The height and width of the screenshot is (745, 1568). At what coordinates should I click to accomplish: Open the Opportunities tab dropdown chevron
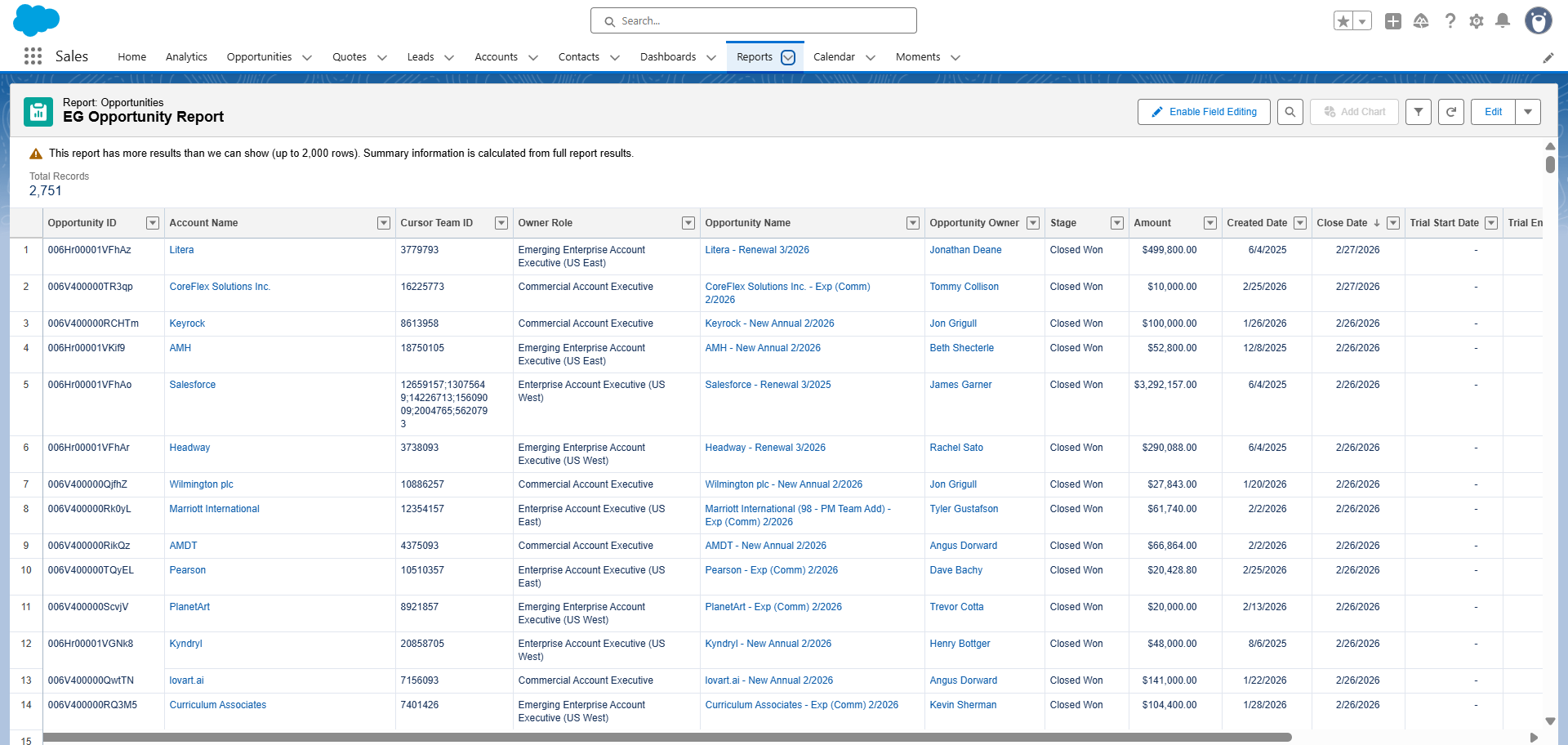pos(307,57)
